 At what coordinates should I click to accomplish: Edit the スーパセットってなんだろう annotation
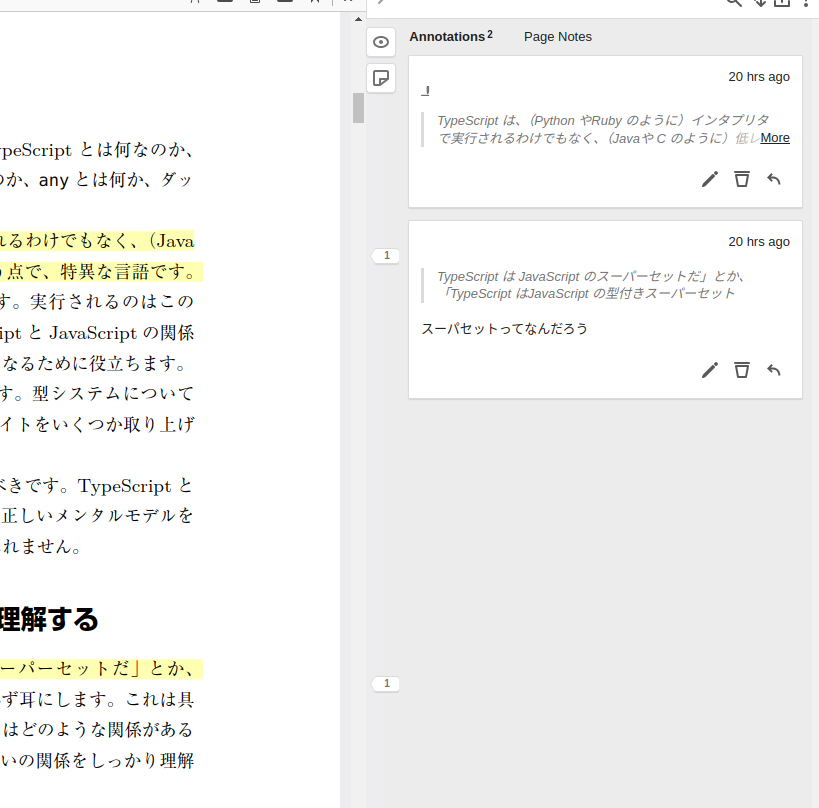(x=709, y=370)
